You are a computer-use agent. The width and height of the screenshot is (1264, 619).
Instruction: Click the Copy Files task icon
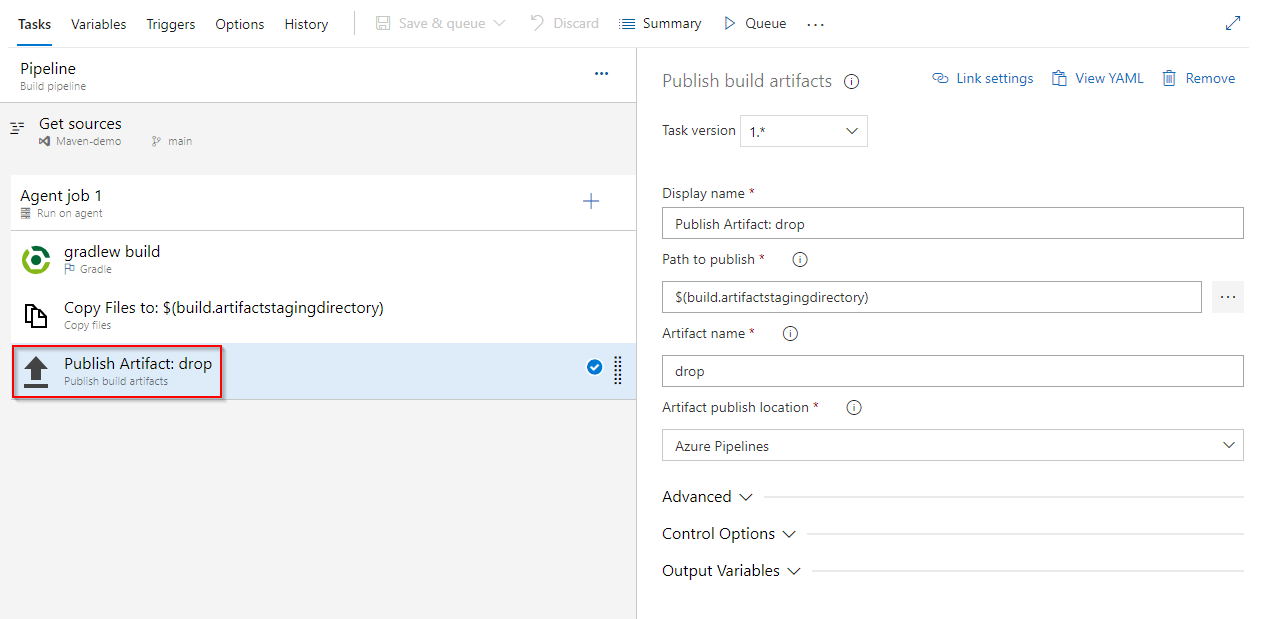click(x=36, y=314)
